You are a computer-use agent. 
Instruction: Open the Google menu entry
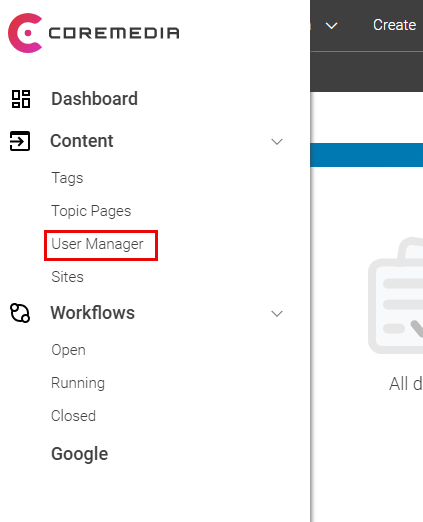click(80, 454)
